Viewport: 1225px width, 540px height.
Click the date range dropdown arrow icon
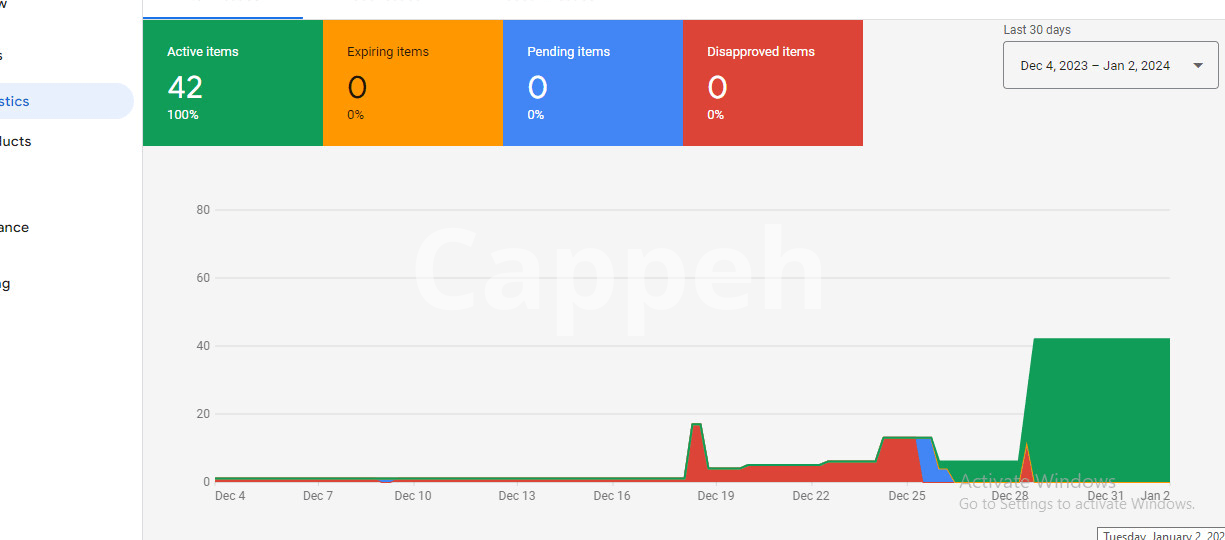1198,66
